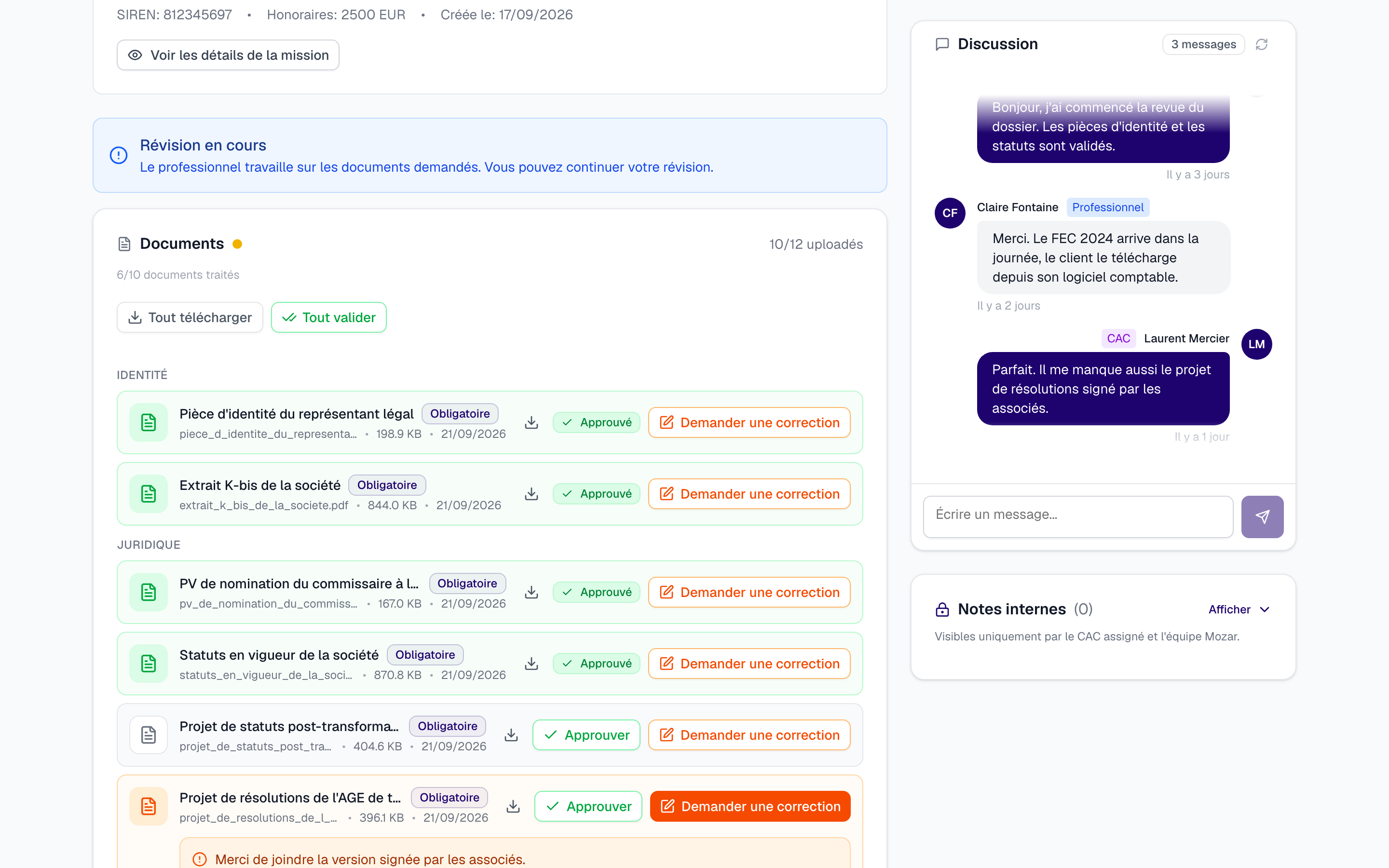
Task: Request correction for Statuts en vigueur de la société
Action: (749, 664)
